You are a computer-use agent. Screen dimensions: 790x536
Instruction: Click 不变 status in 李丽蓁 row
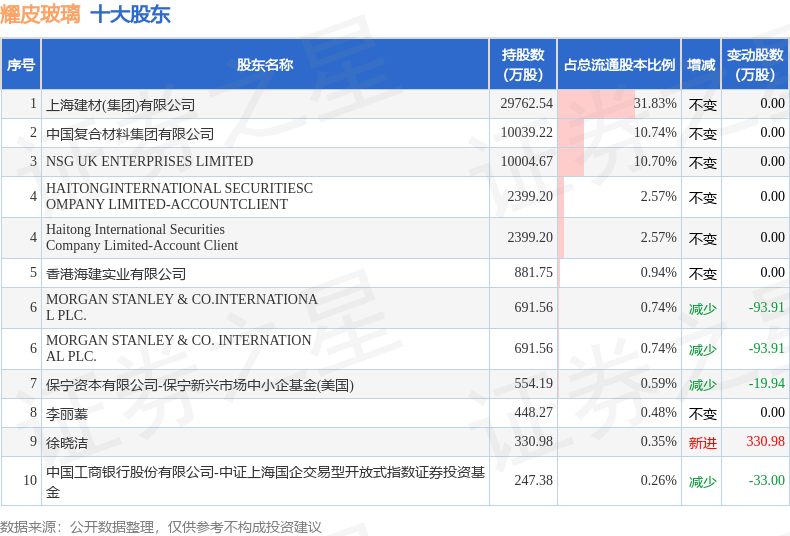(x=702, y=414)
